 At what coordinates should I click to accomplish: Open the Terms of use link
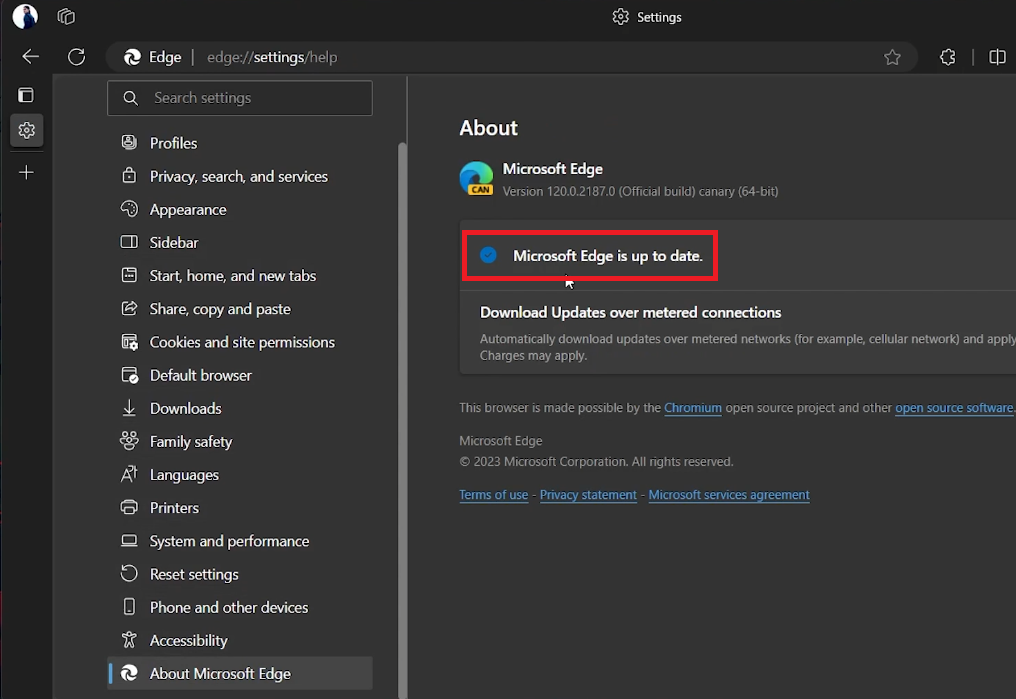click(494, 495)
